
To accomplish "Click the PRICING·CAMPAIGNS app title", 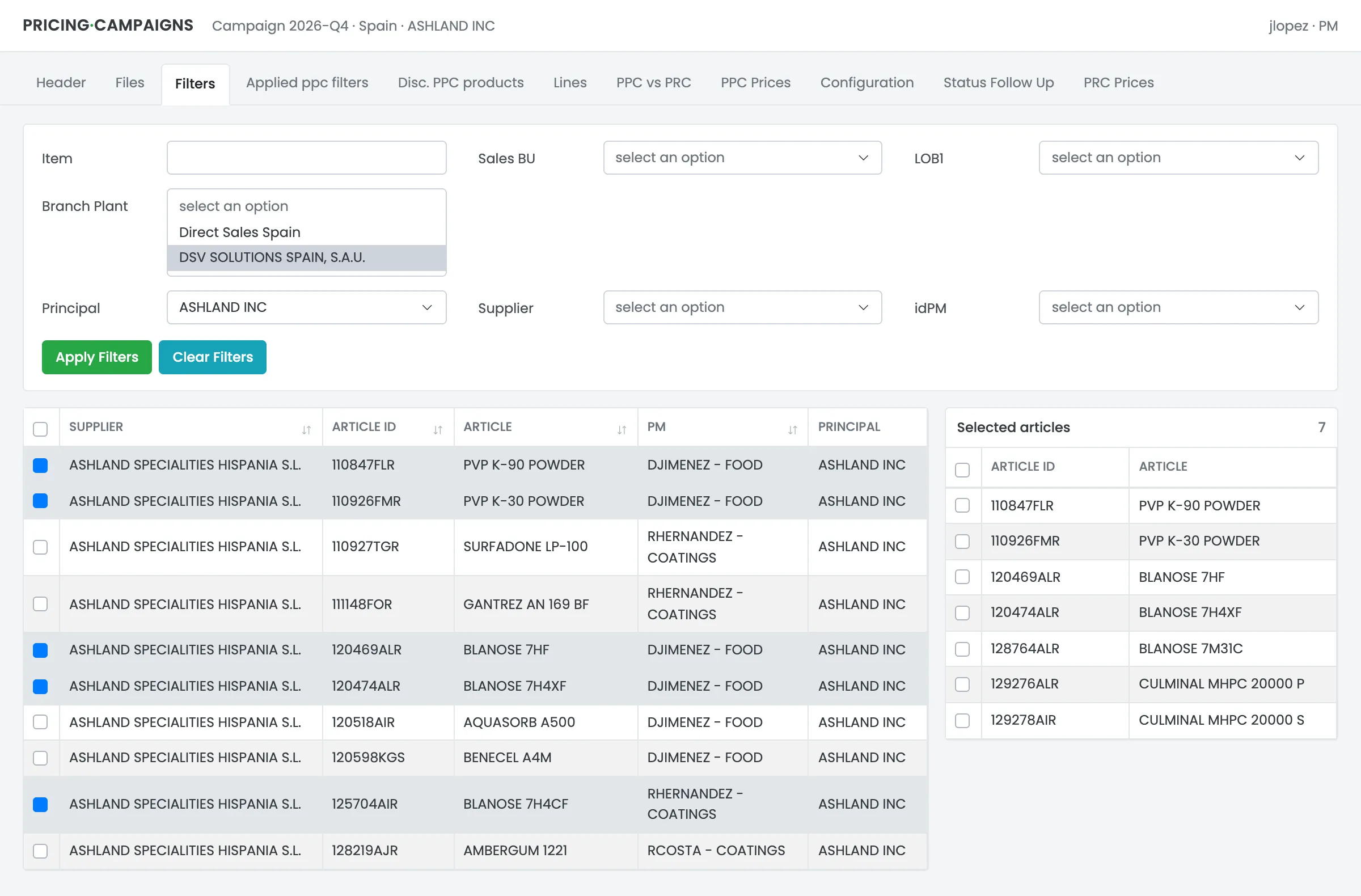I will (108, 26).
